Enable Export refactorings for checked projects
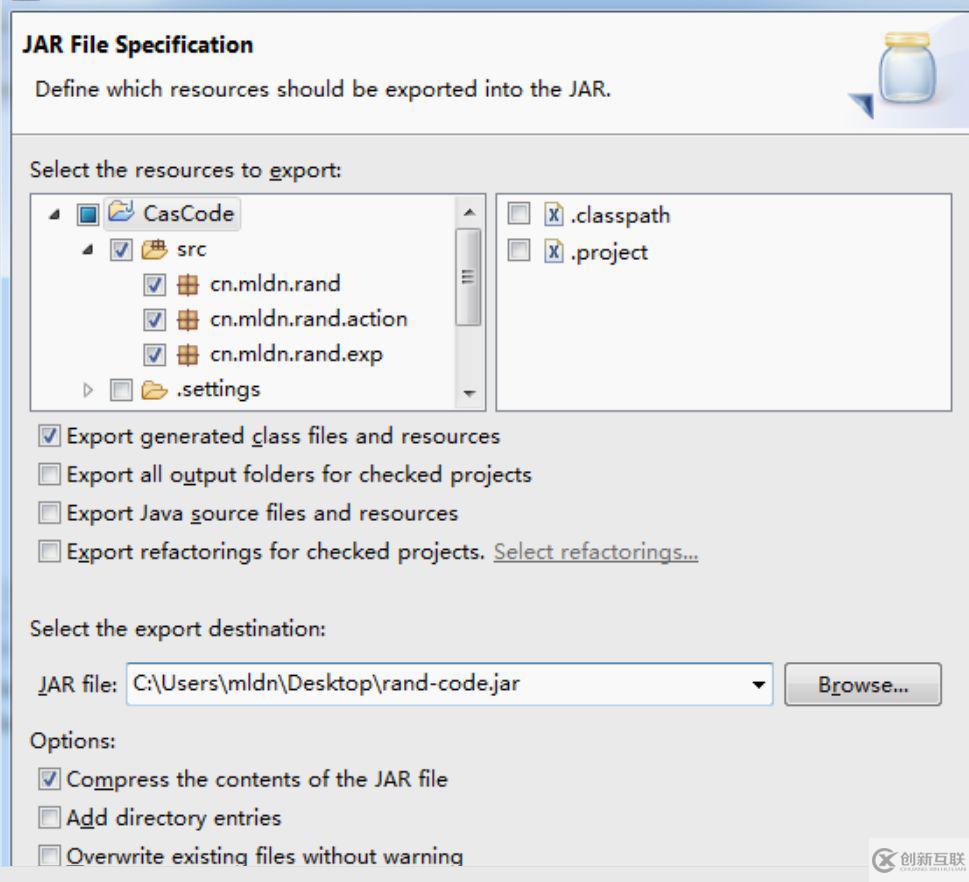Image resolution: width=969 pixels, height=882 pixels. coord(49,551)
